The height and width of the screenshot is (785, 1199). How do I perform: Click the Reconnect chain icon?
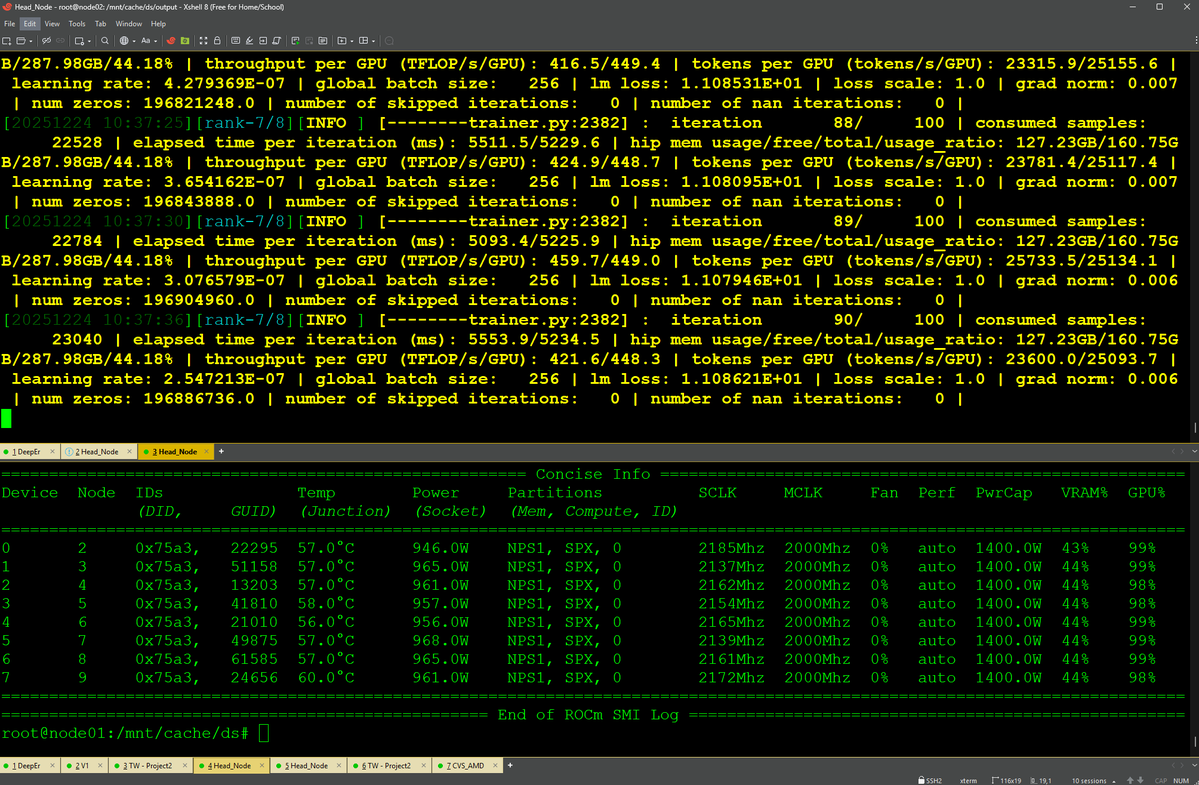tap(60, 41)
